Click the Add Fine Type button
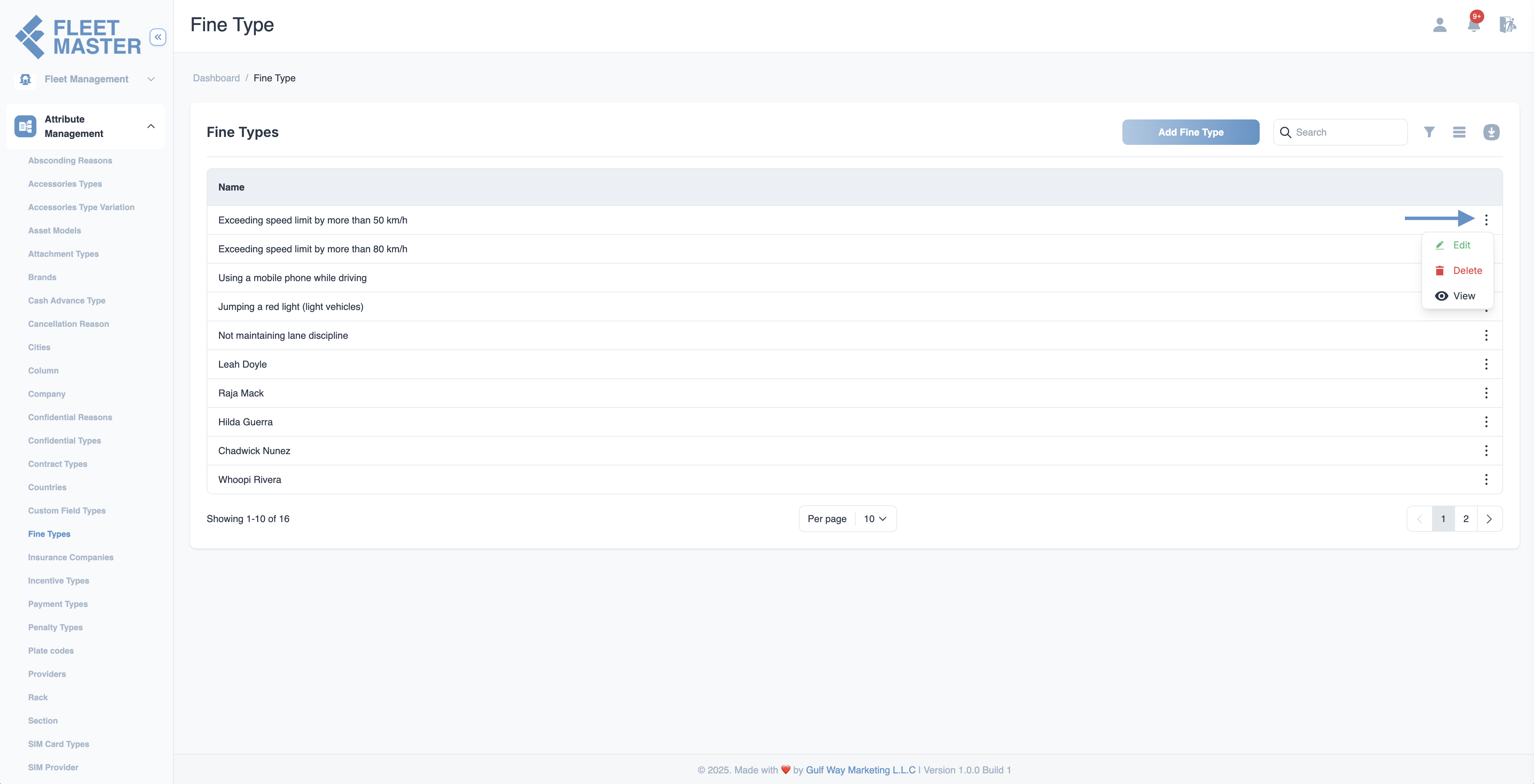 tap(1190, 132)
